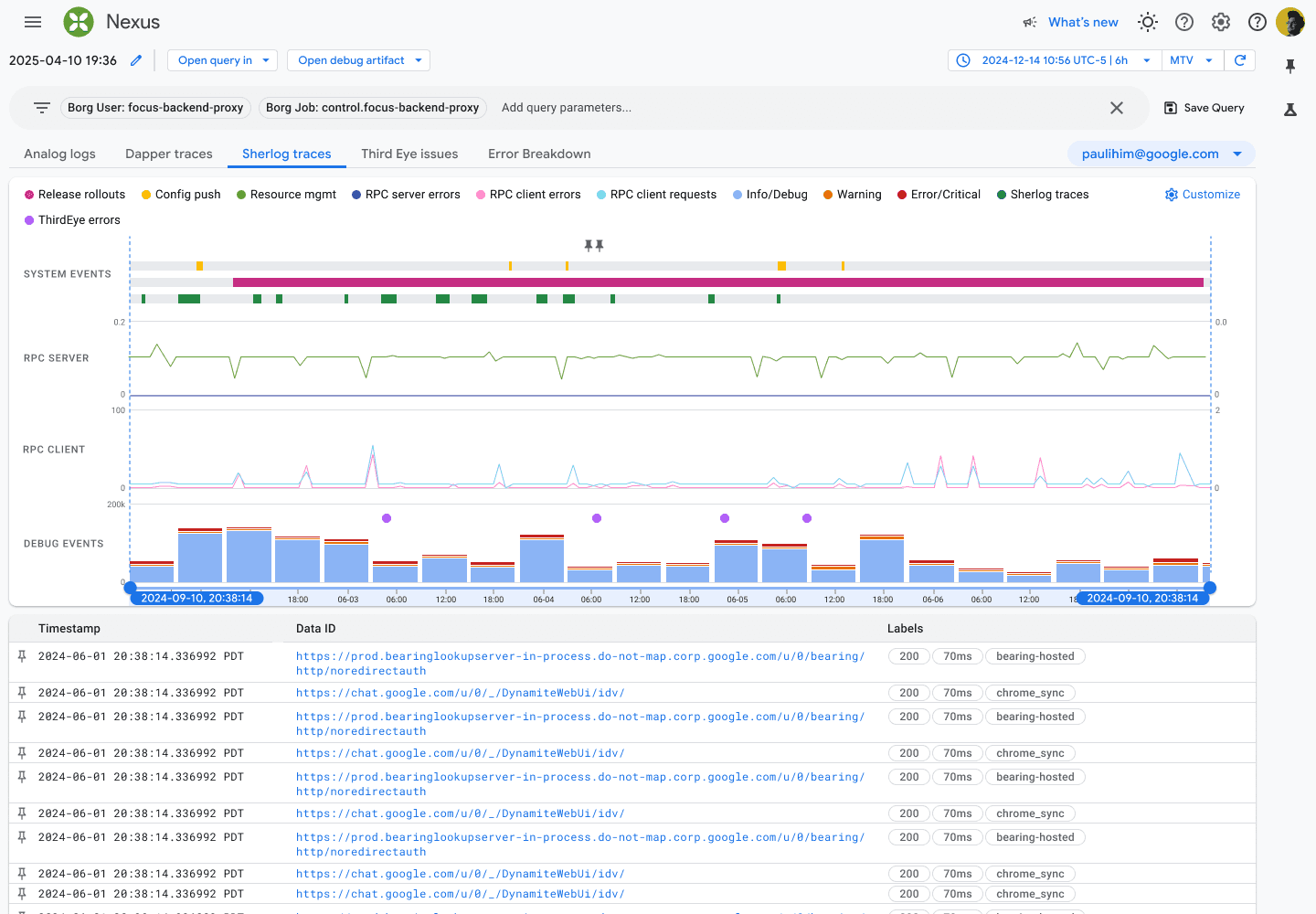Clear query parameters with the X icon
Screen dimensions: 1316x914
tap(1117, 108)
